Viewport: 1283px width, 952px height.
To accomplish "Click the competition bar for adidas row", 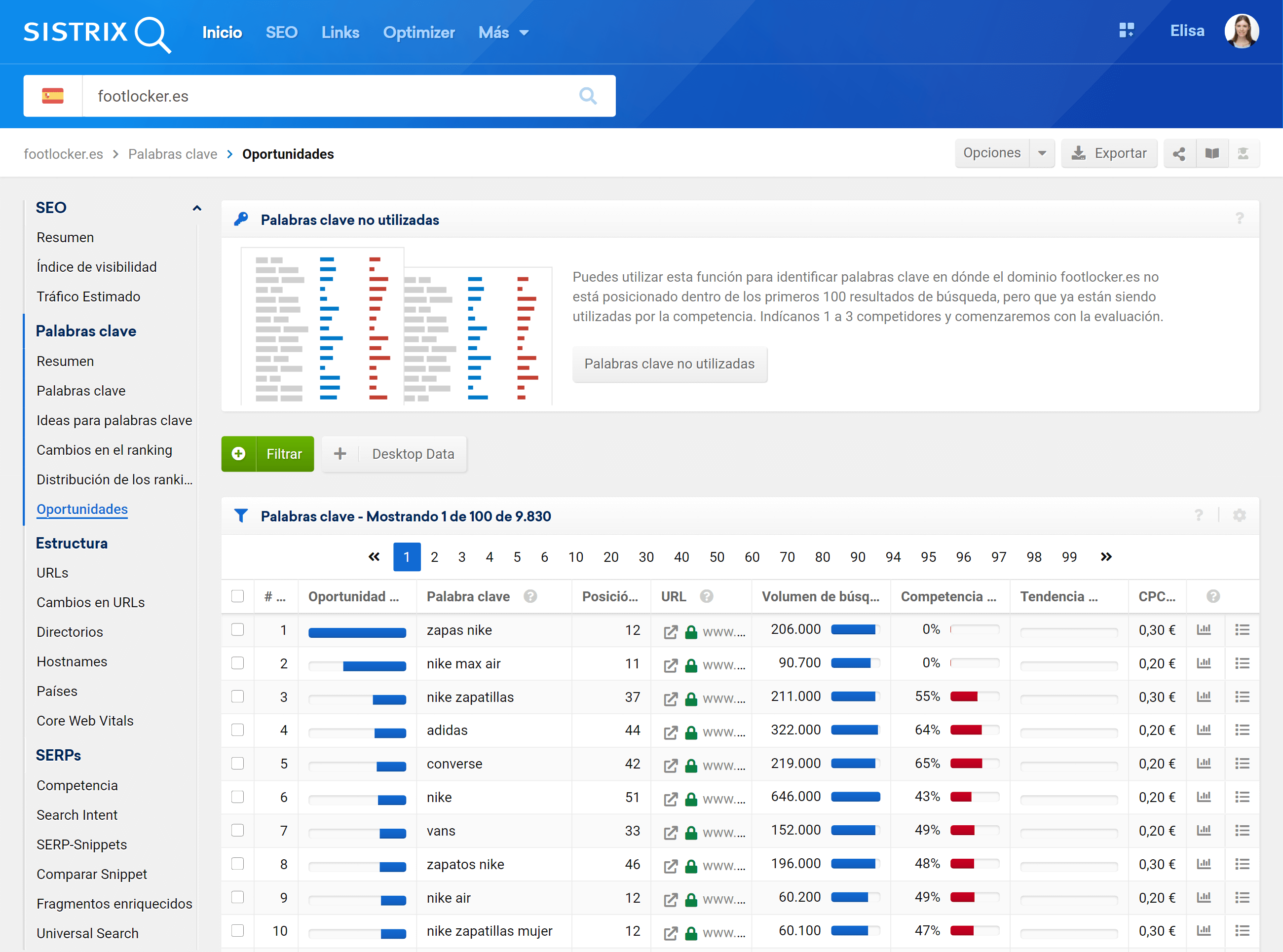I will click(x=974, y=730).
